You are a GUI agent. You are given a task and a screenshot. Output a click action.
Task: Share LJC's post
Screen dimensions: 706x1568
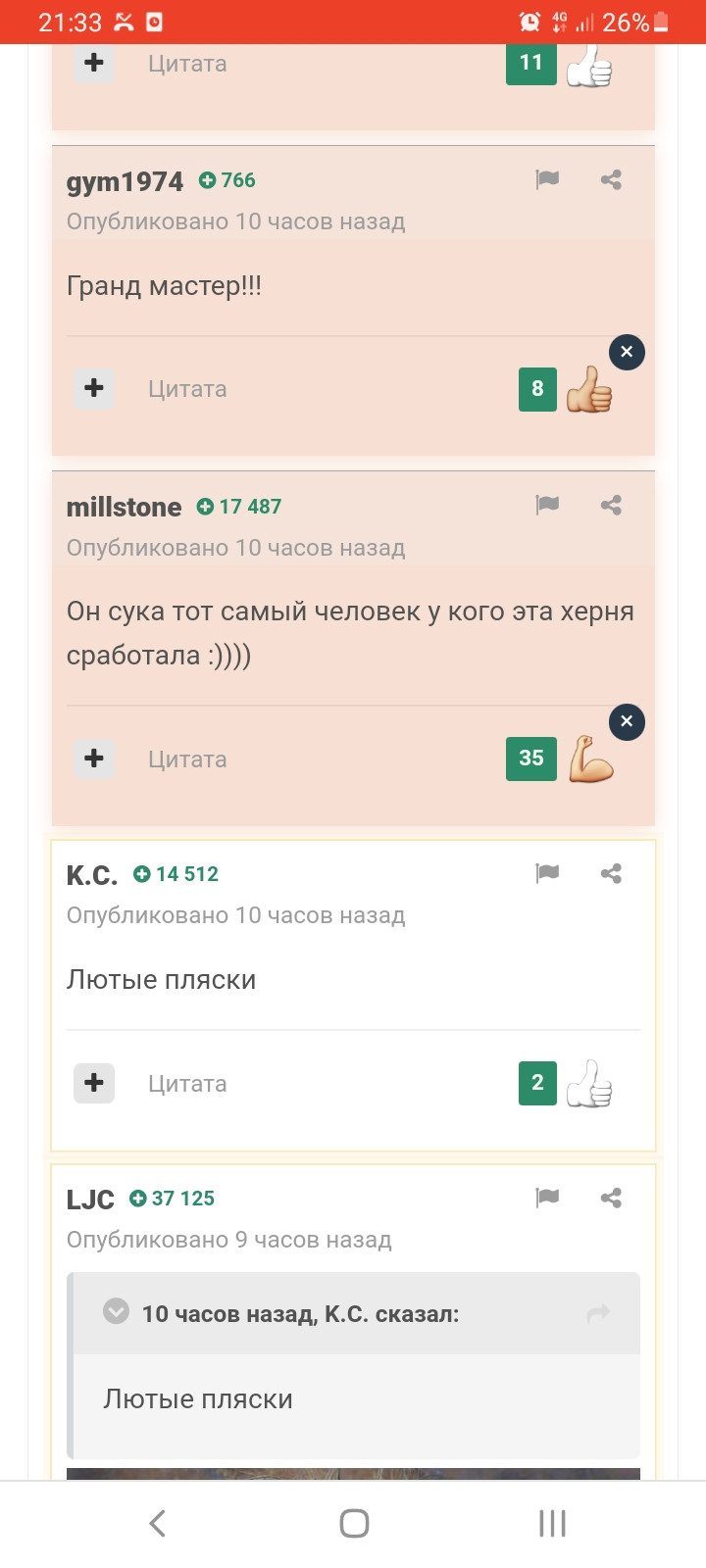point(611,1198)
